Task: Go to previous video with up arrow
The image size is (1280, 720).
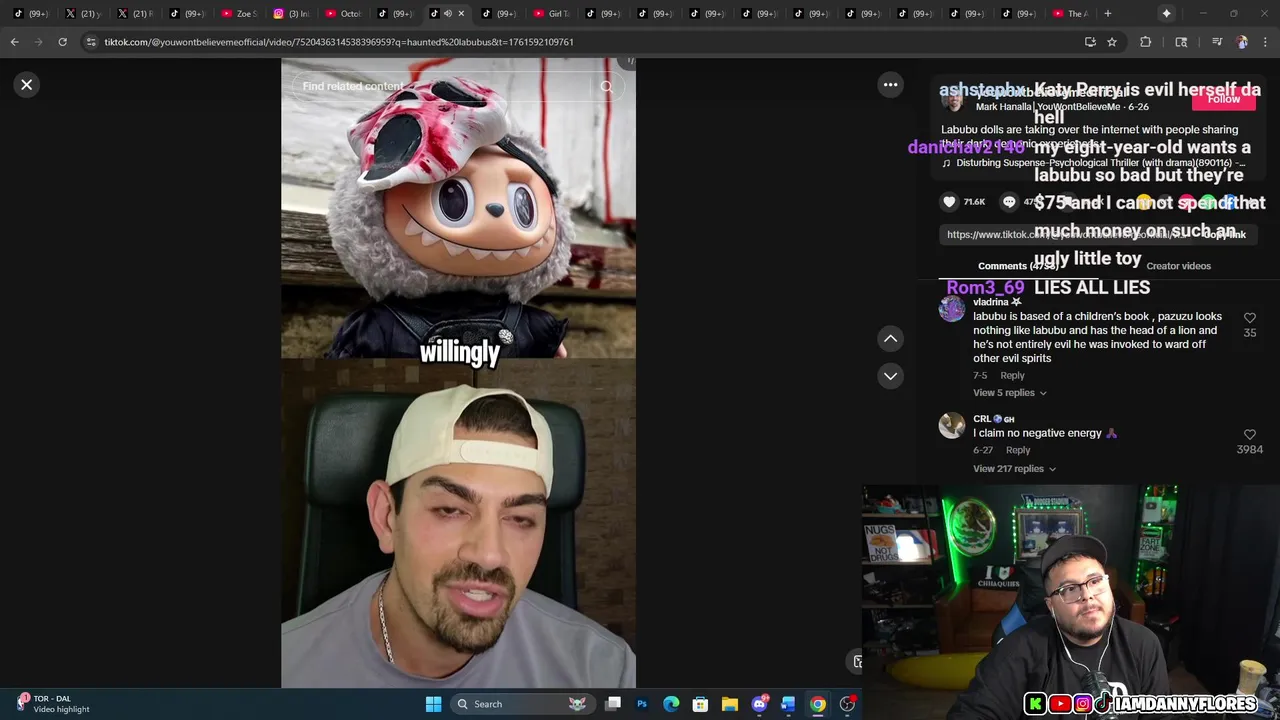Action: coord(890,339)
